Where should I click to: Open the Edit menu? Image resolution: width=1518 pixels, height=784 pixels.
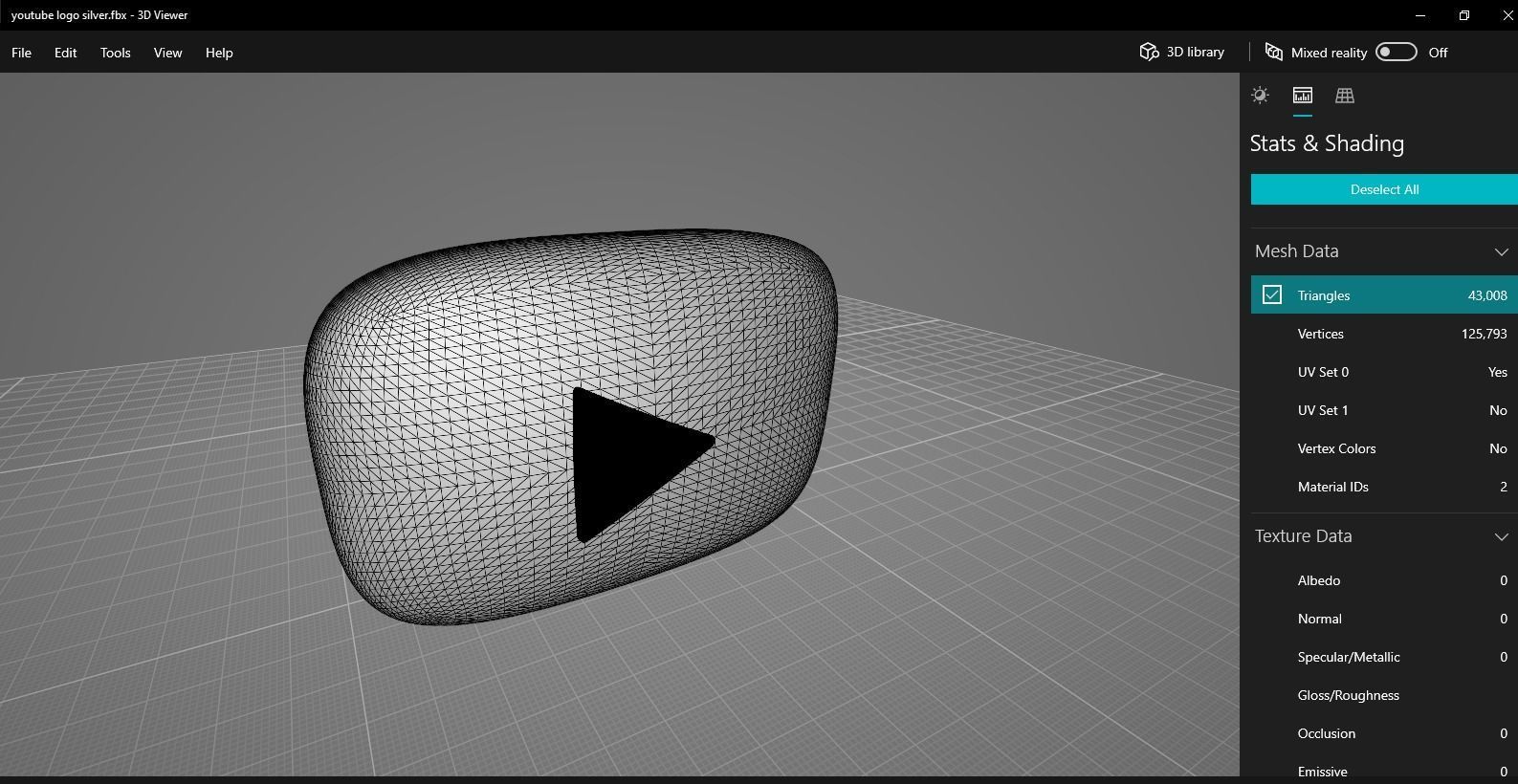point(65,53)
